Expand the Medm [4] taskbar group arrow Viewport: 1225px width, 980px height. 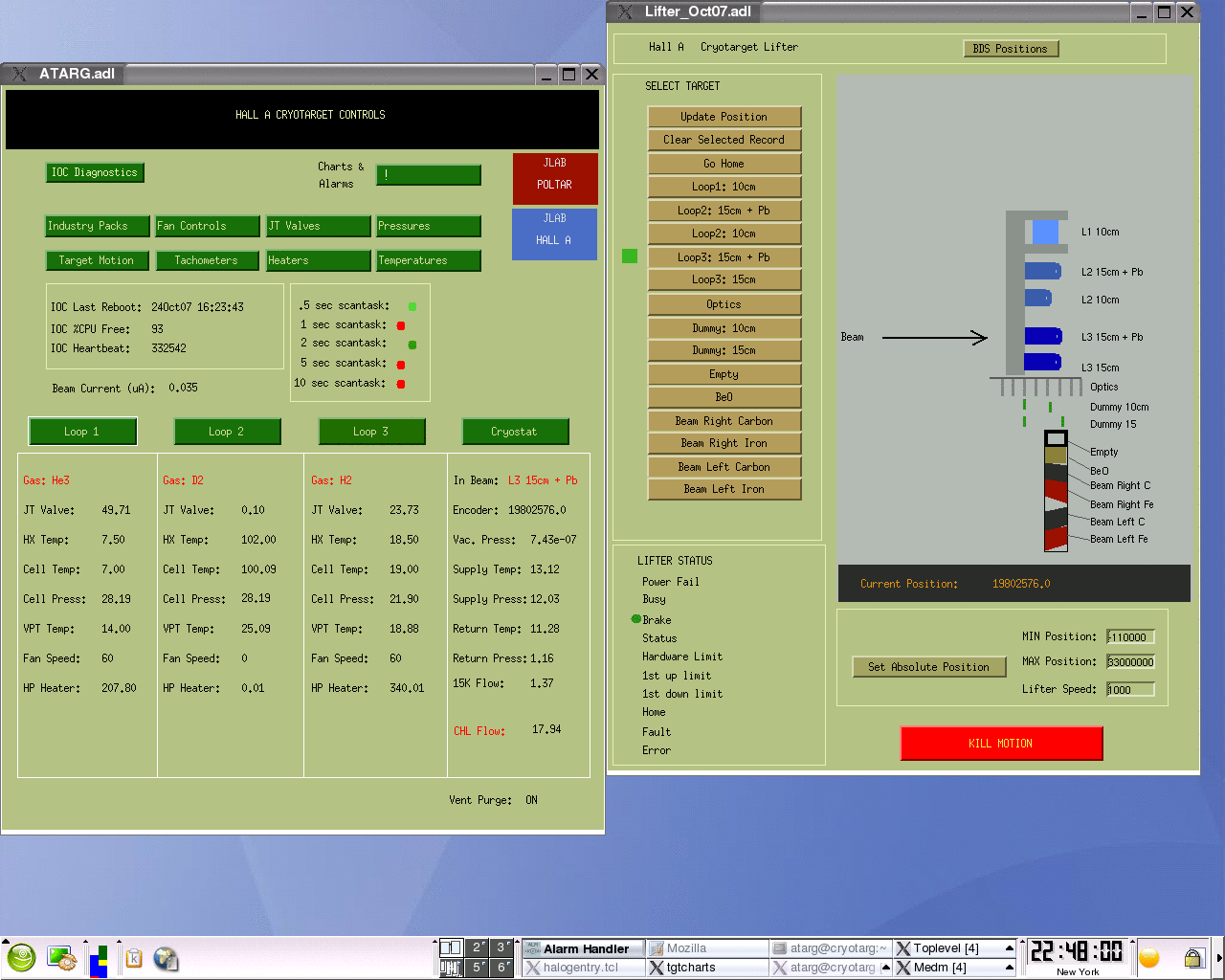point(1009,968)
